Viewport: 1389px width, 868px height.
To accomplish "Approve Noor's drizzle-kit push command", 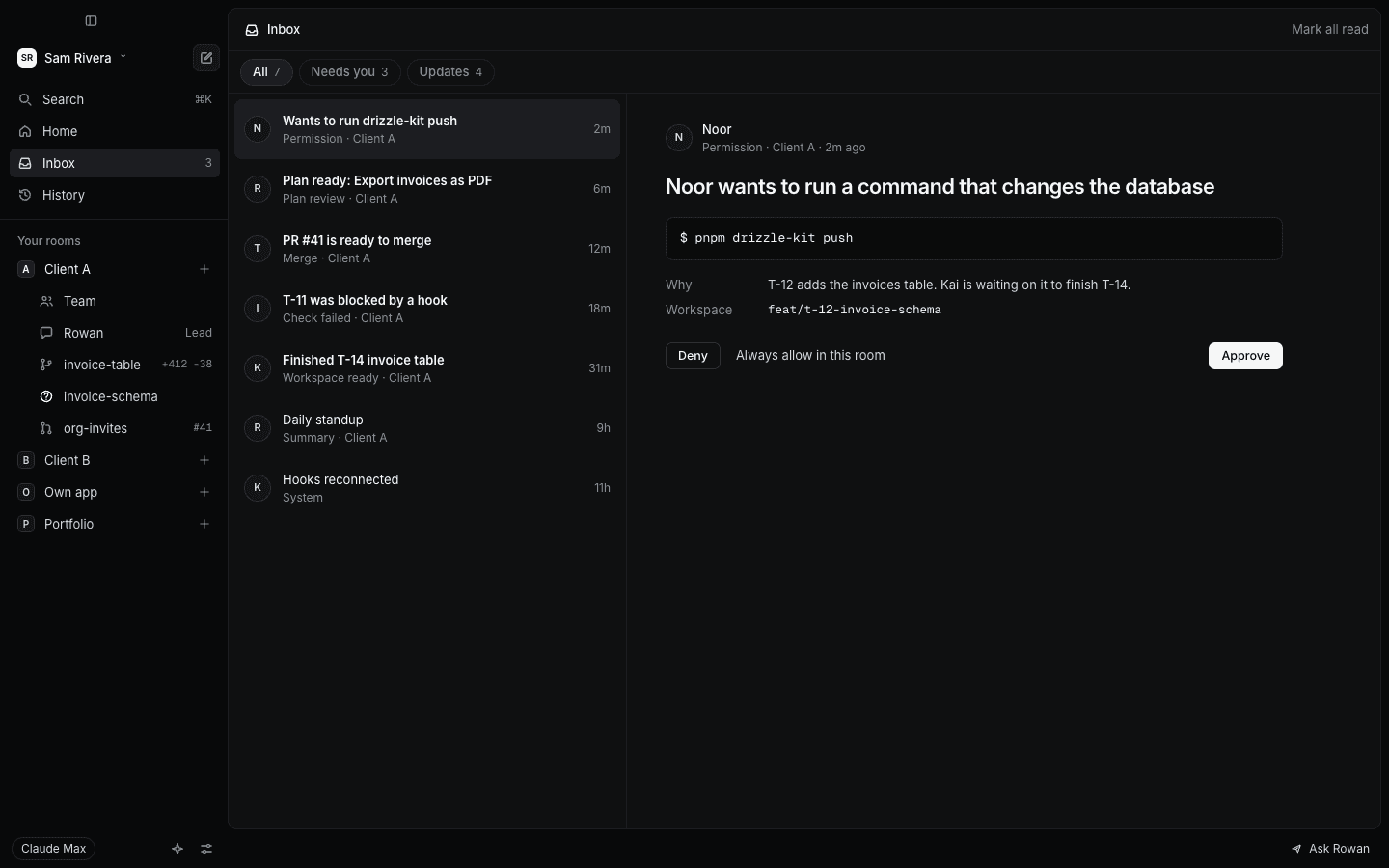I will (x=1245, y=356).
